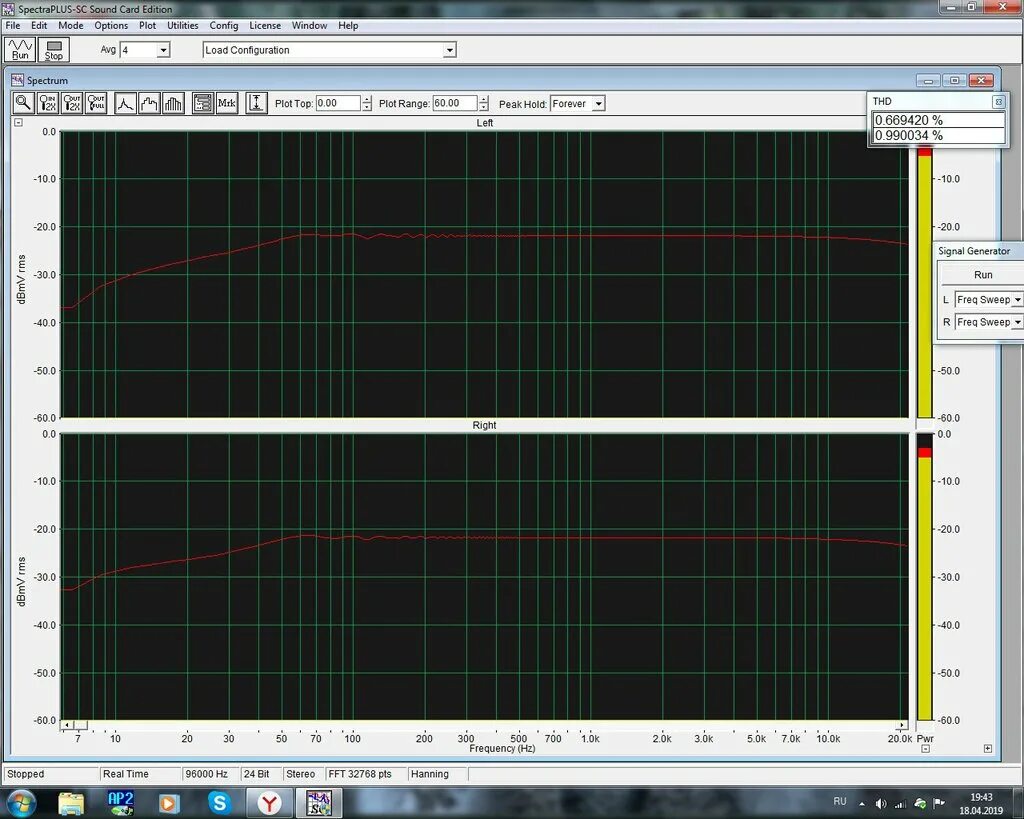Open the License menu
This screenshot has width=1024, height=819.
click(265, 25)
